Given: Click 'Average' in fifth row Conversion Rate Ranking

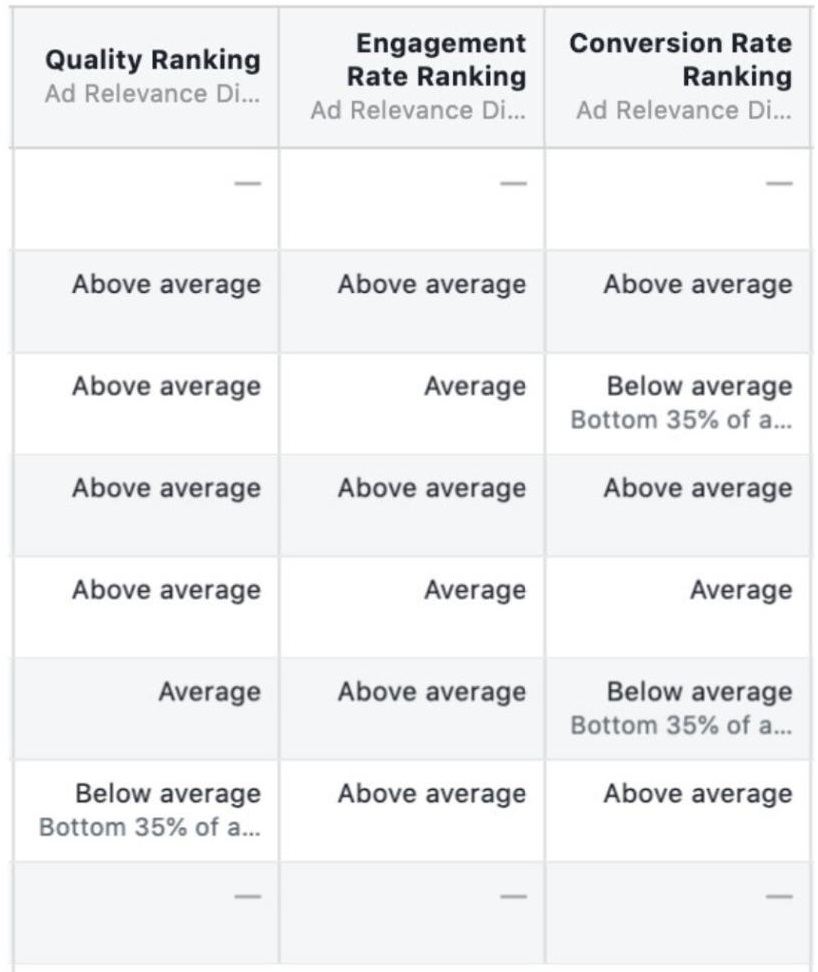Looking at the screenshot, I should click(741, 590).
